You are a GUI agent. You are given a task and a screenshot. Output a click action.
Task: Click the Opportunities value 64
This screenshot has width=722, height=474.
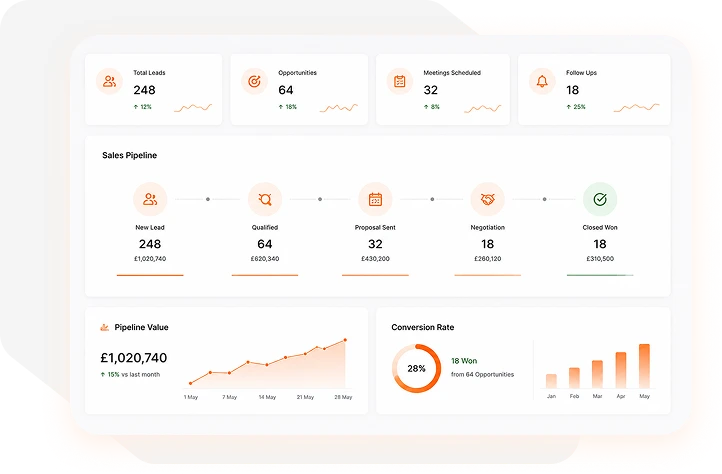pos(285,90)
